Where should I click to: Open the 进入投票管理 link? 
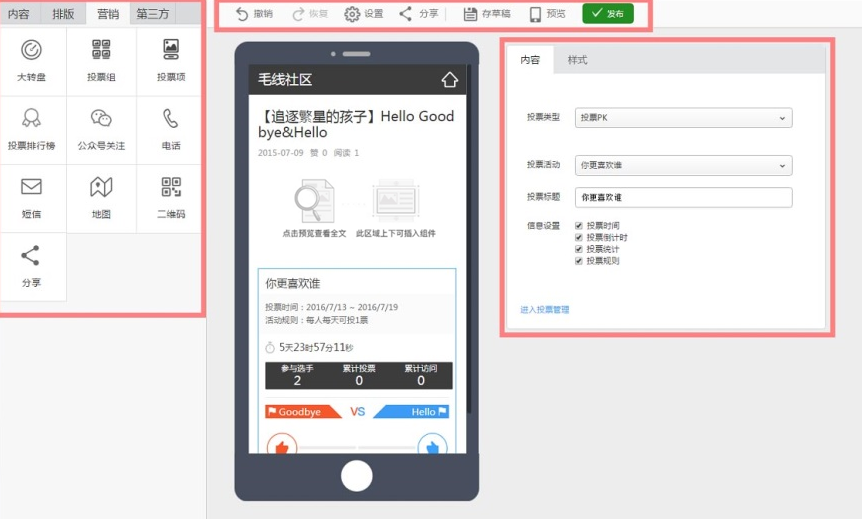(x=544, y=310)
